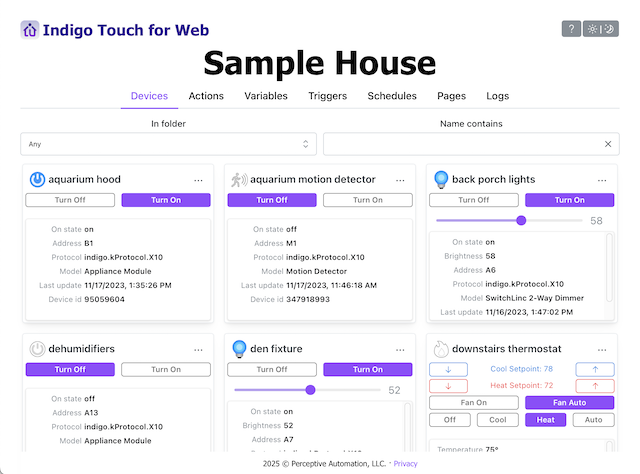
Task: Turn off the dehumidifiers
Action: coord(70,369)
